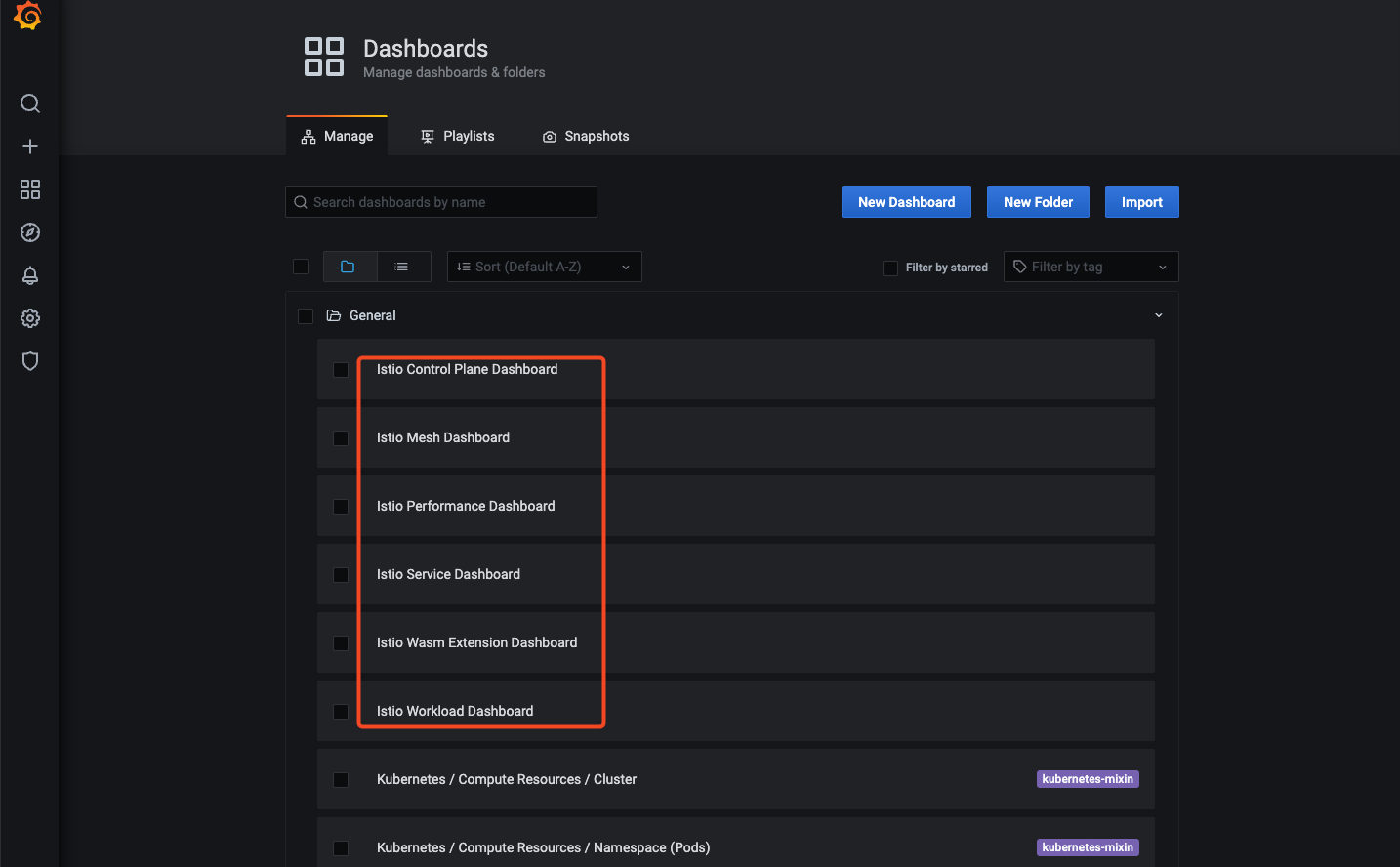Open Istio Mesh Dashboard

tap(443, 437)
